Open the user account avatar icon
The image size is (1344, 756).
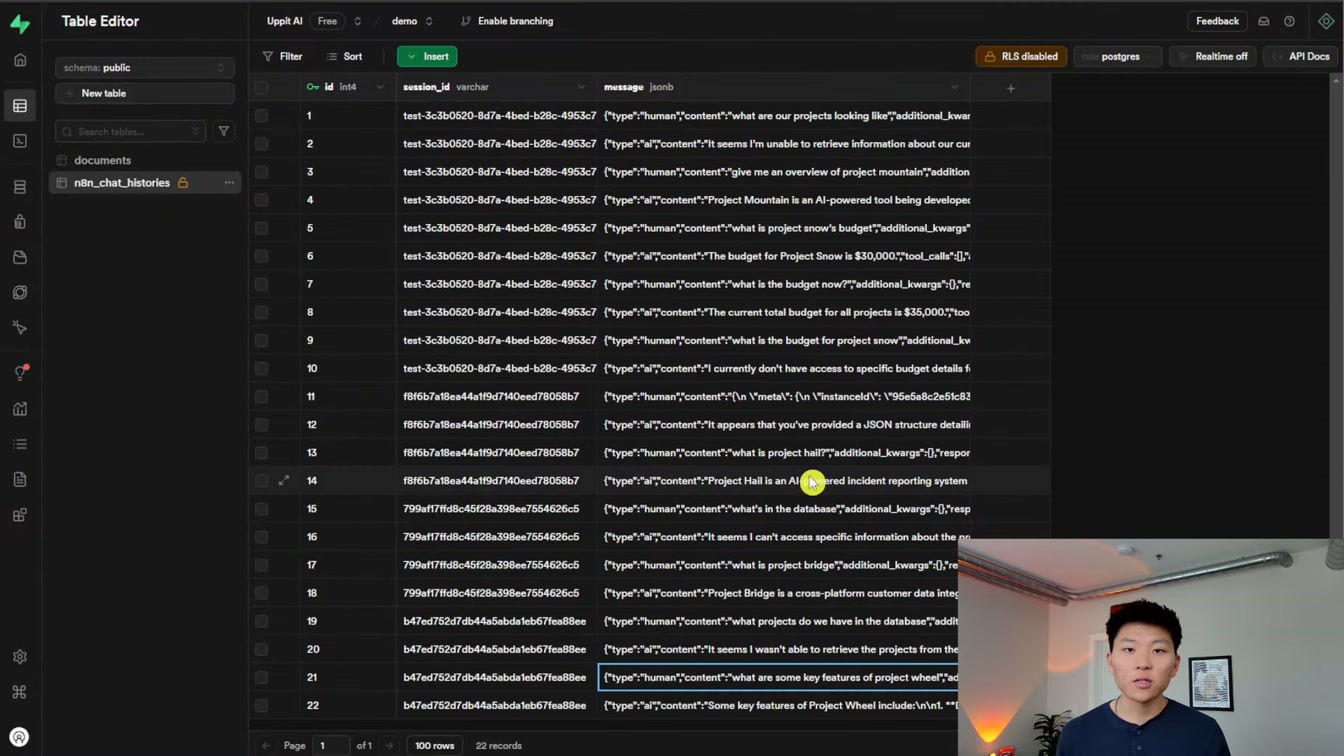coord(19,737)
